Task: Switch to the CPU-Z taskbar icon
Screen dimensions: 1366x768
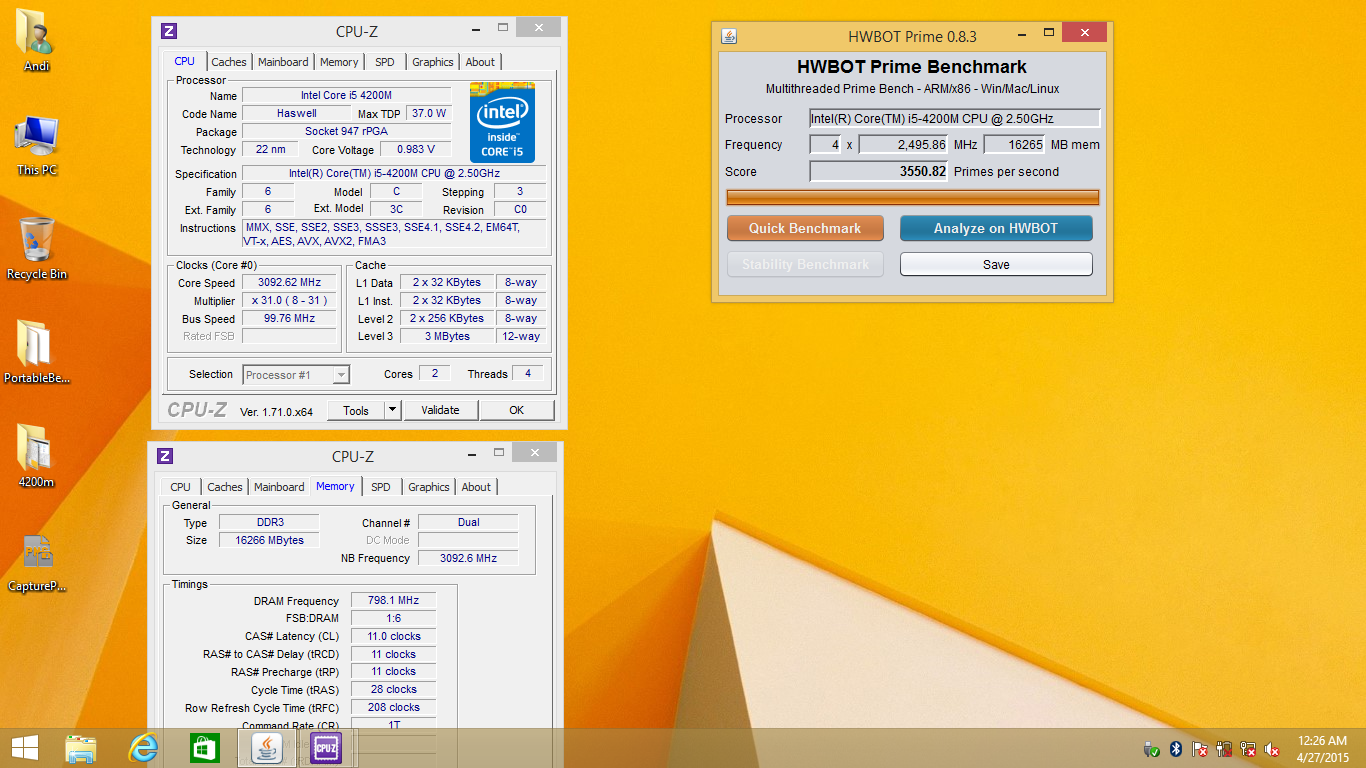Action: [x=327, y=748]
